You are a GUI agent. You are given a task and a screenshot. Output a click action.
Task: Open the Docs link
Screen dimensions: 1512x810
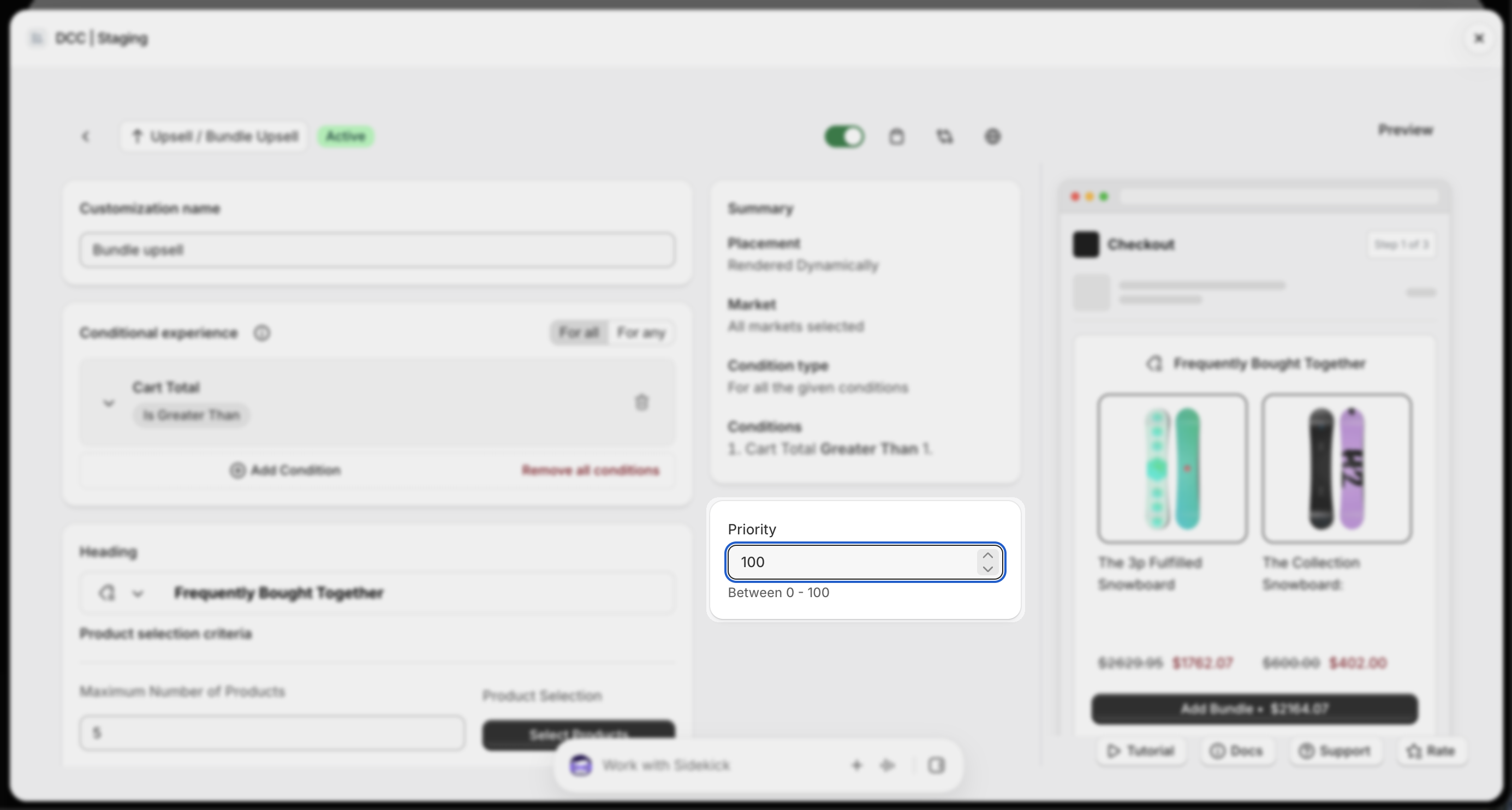(x=1236, y=751)
